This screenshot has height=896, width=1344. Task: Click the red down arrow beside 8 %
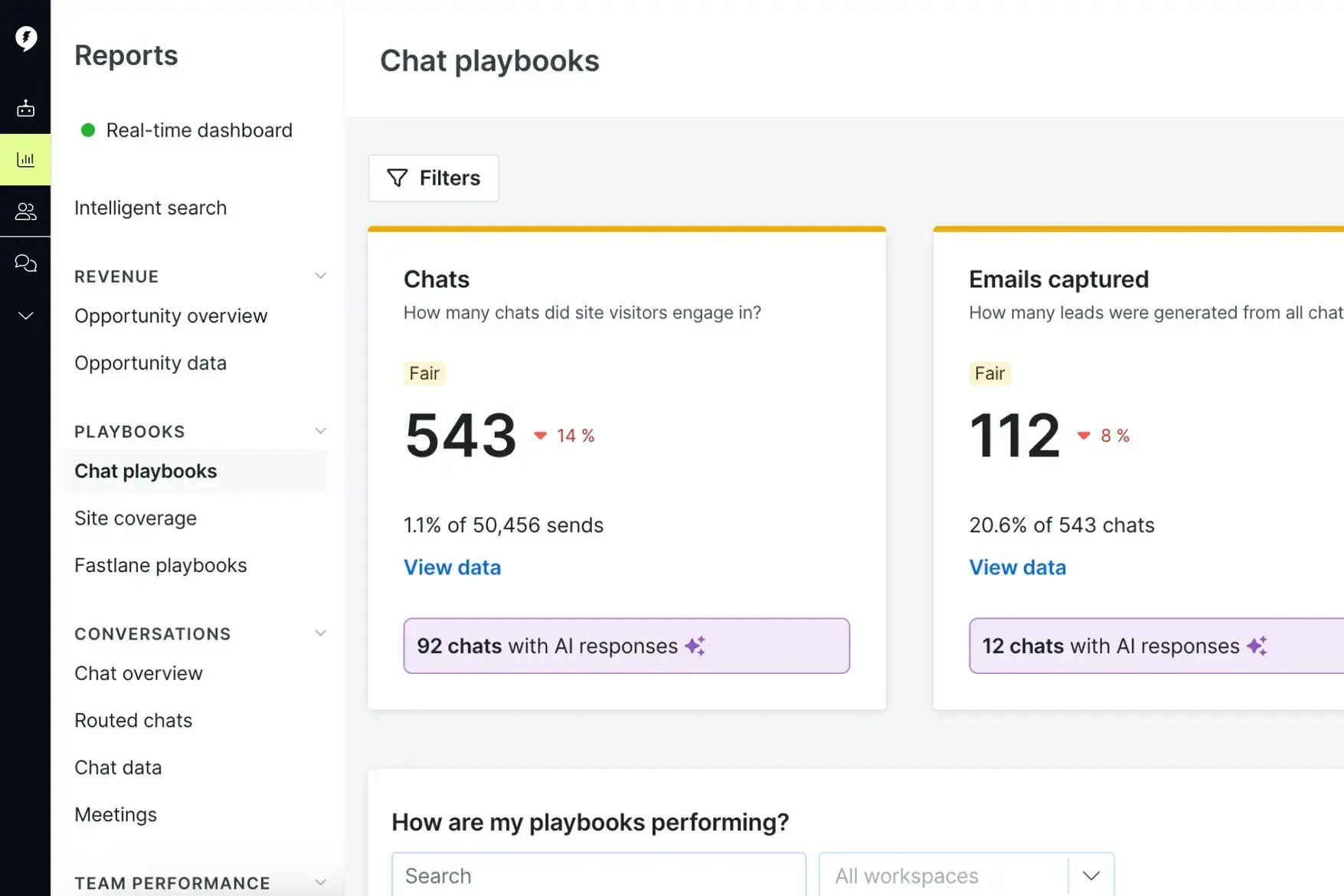coord(1084,436)
